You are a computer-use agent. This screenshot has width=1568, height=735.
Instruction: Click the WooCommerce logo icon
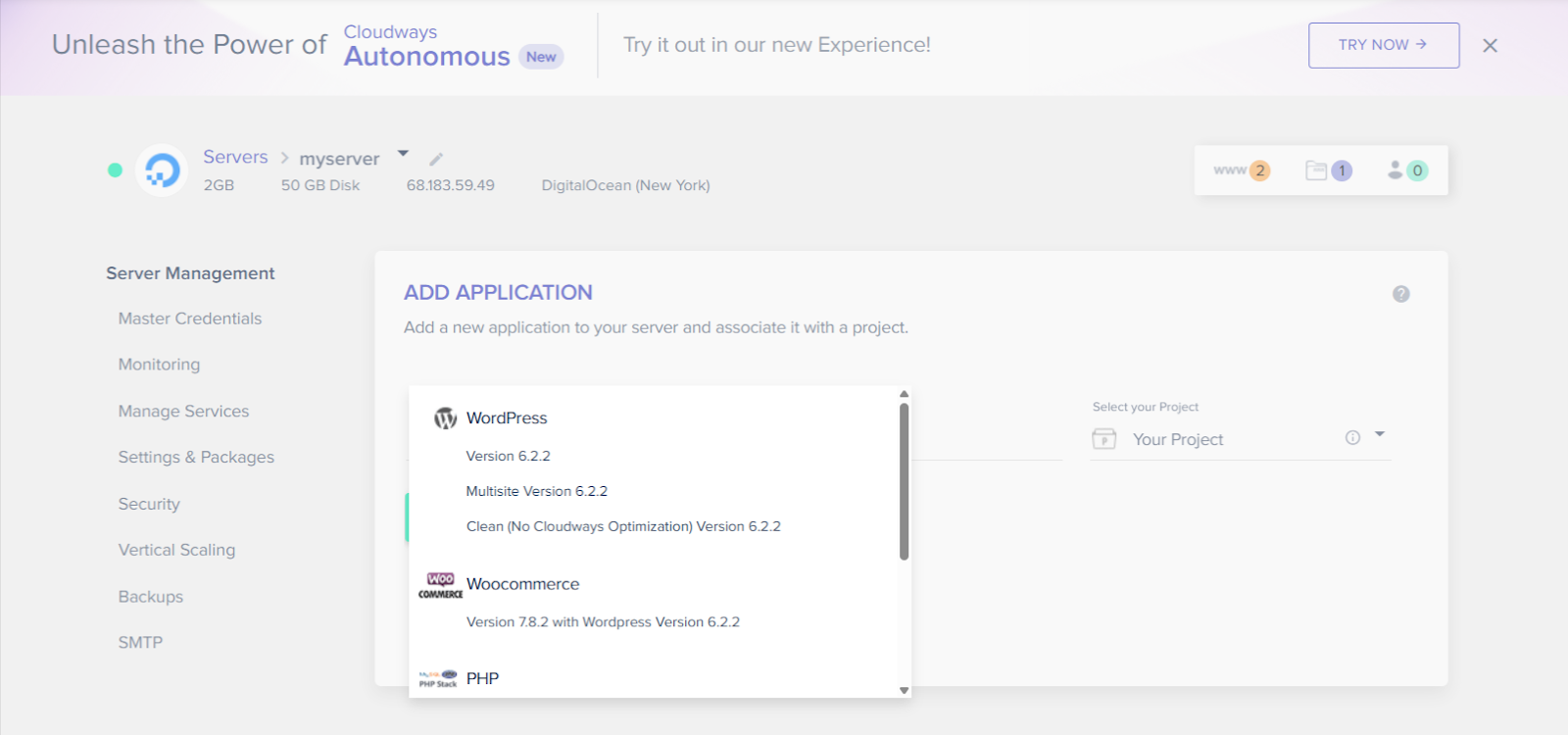click(441, 585)
